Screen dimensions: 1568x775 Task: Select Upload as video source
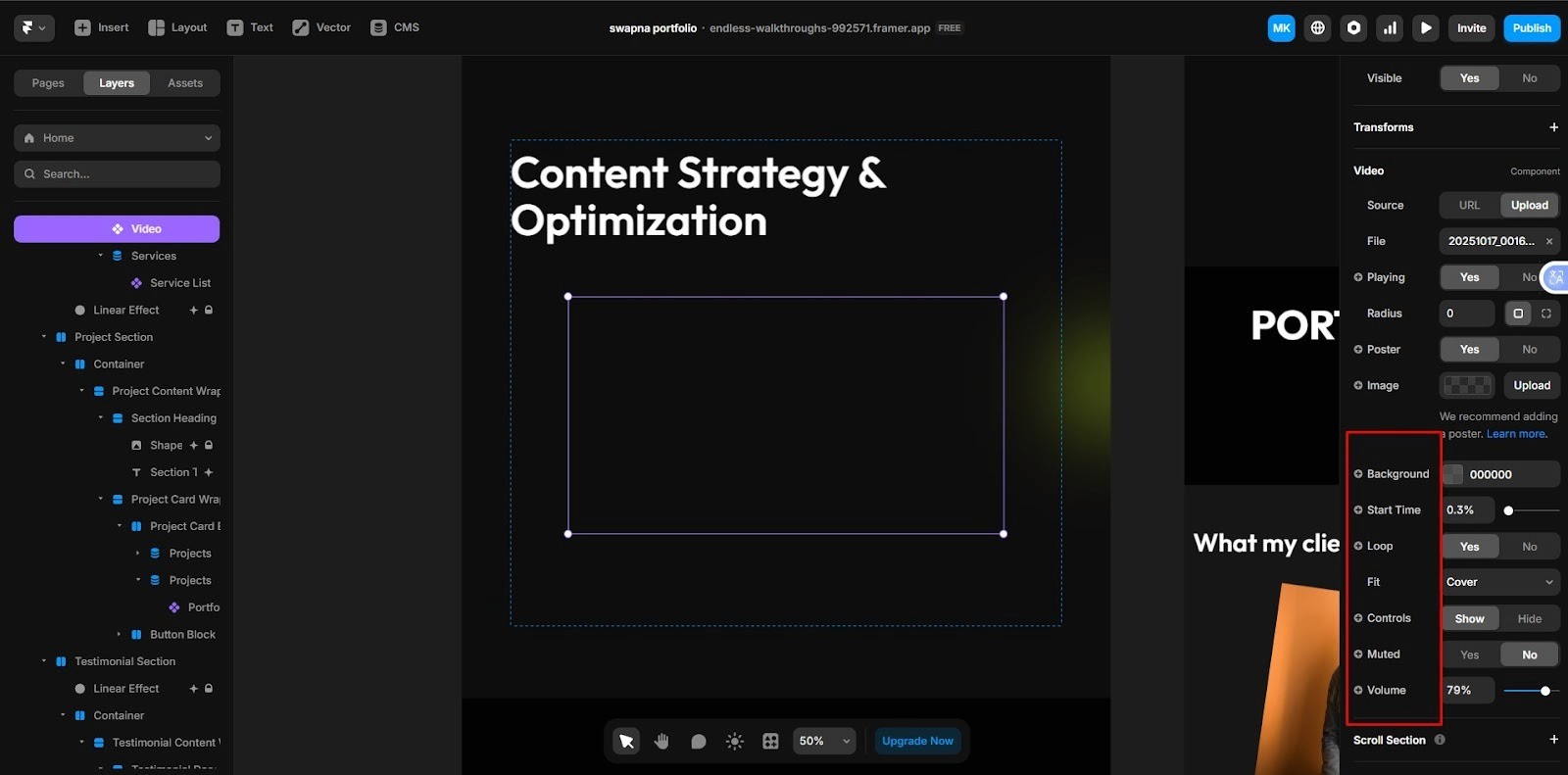pos(1530,205)
